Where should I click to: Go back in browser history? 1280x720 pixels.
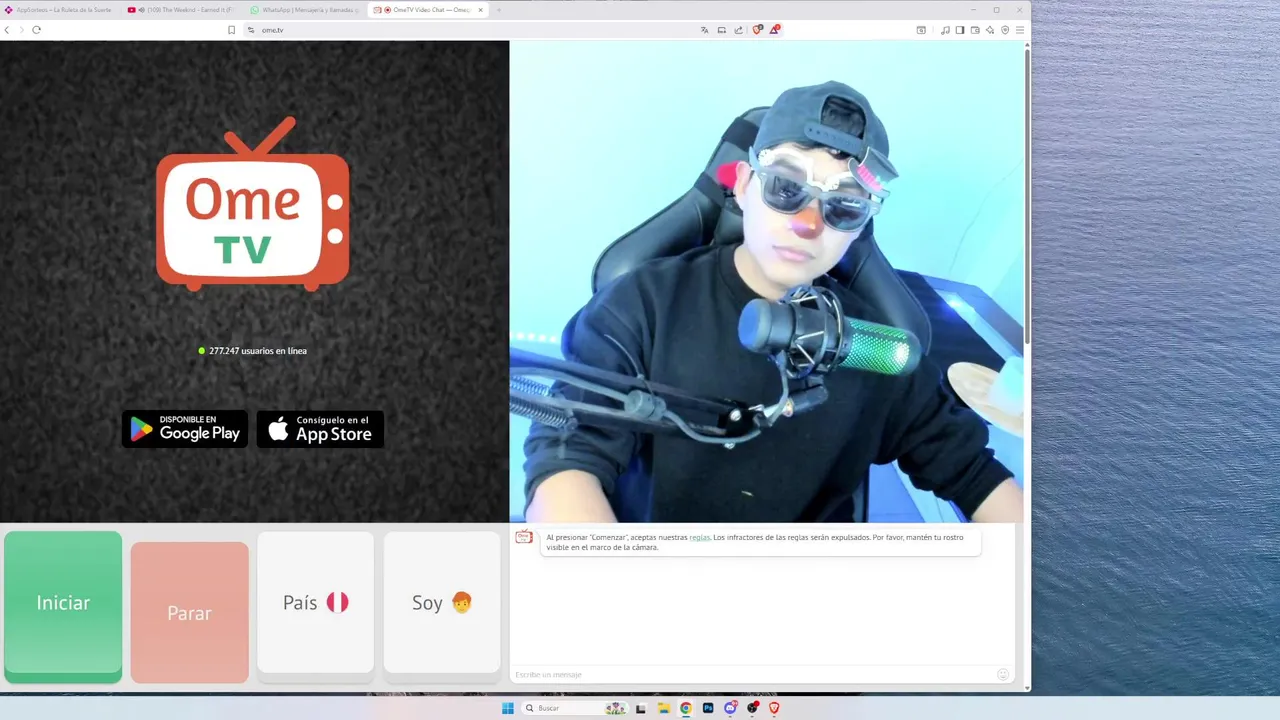click(x=7, y=30)
